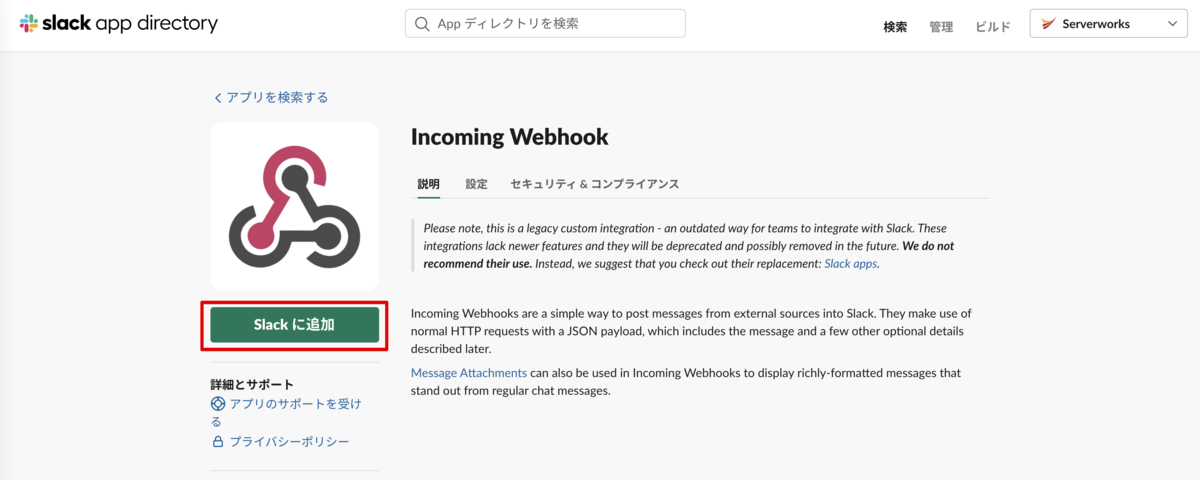Click the Slack app directory logo

click(x=118, y=23)
